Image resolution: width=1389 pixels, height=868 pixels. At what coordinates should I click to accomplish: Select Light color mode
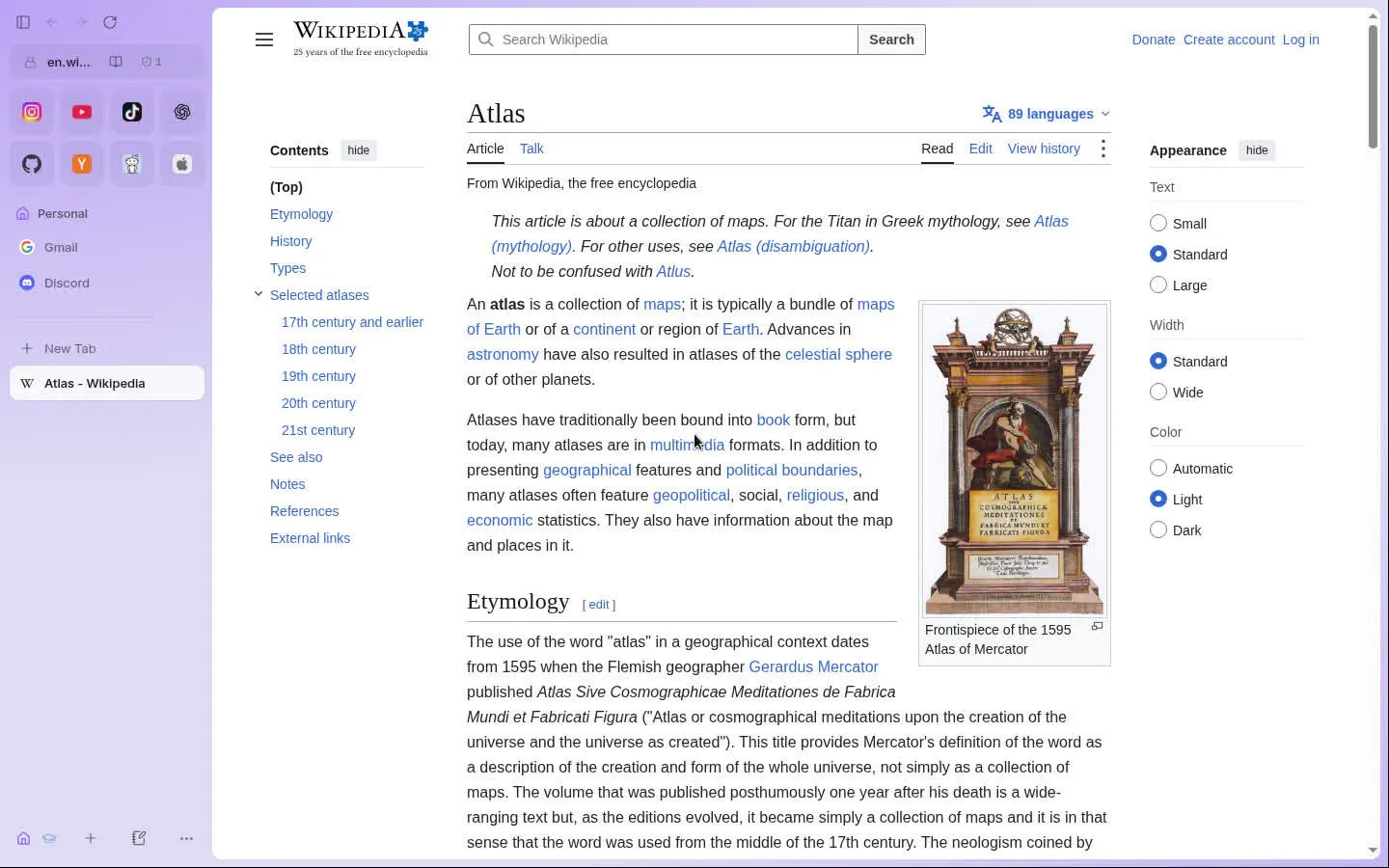pos(1158,500)
